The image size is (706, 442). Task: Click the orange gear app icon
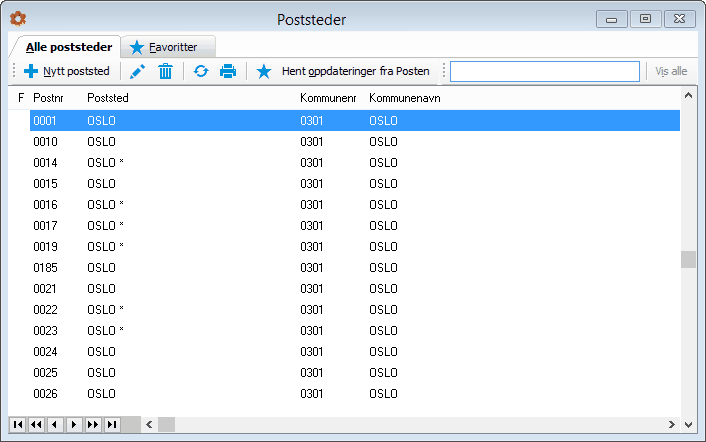point(18,19)
